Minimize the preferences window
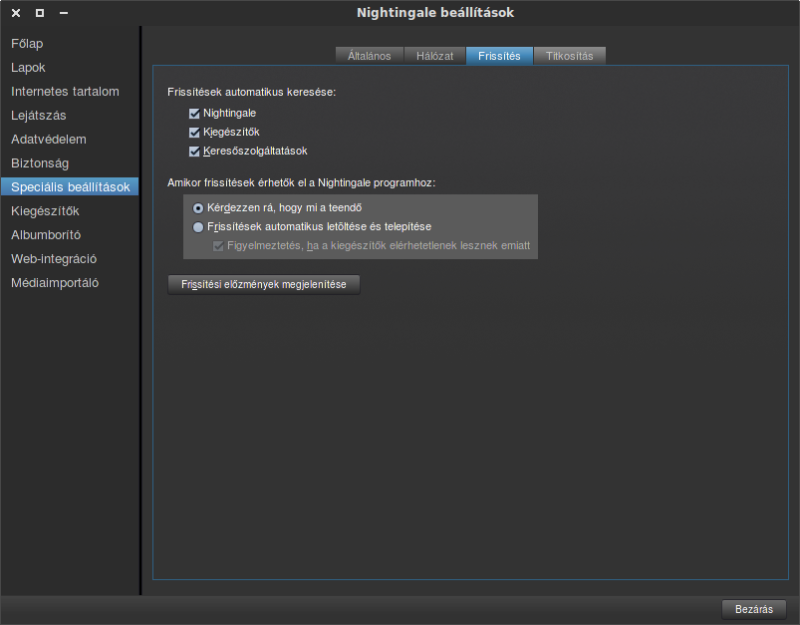Viewport: 800px width, 625px height. (x=64, y=13)
